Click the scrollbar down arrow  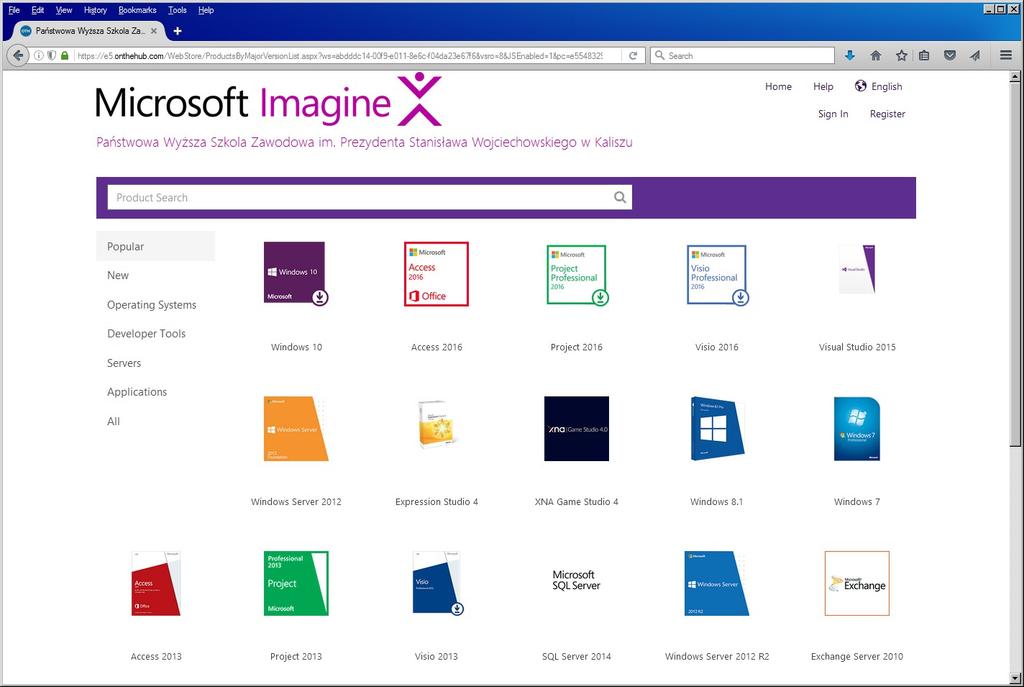click(x=1014, y=677)
